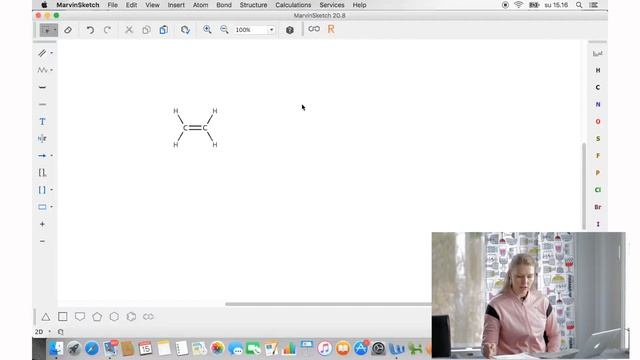This screenshot has width=640, height=360.
Task: Open Spotlight search in menu bar
Action: coord(579,5)
